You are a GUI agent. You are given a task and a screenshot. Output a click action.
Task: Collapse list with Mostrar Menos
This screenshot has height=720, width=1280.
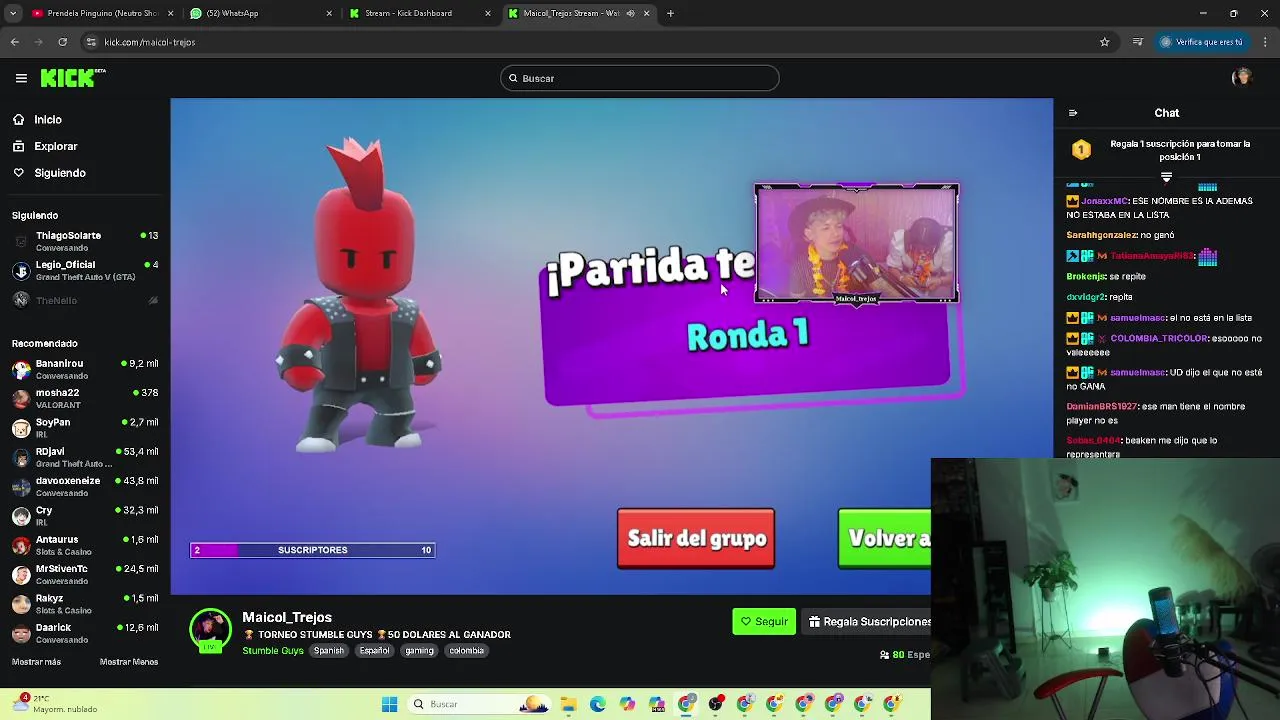point(129,662)
